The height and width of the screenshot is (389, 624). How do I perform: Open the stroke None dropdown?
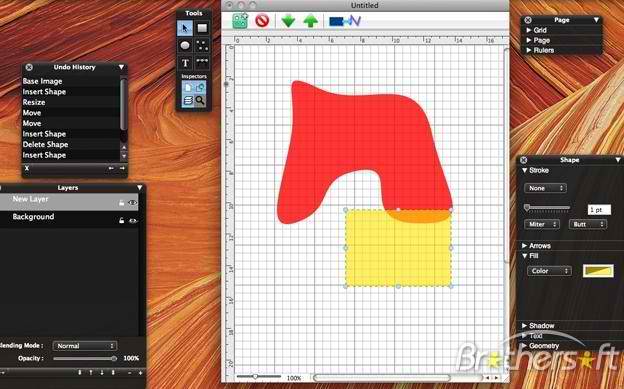(x=545, y=188)
